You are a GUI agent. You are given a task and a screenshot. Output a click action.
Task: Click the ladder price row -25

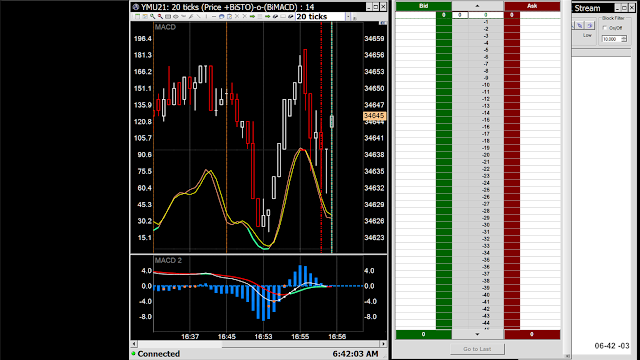(485, 190)
